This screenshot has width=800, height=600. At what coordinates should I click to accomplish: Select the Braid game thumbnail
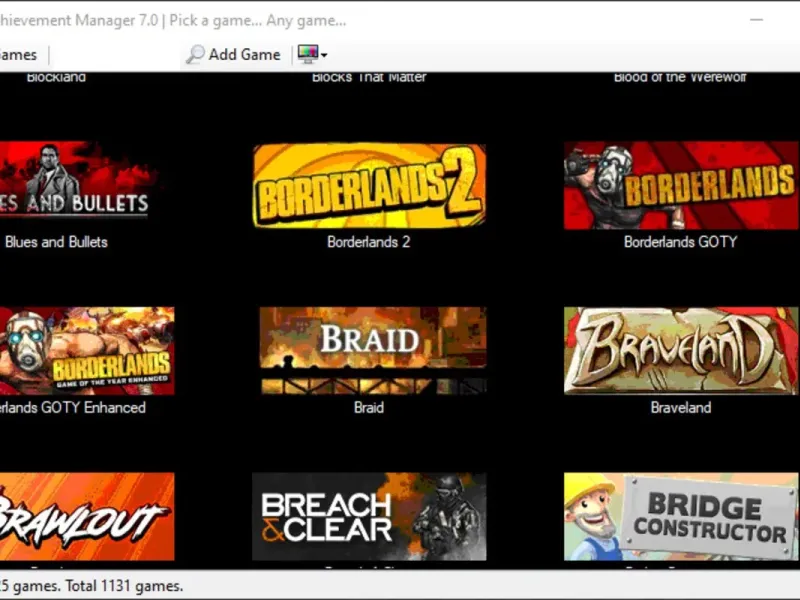pyautogui.click(x=373, y=351)
